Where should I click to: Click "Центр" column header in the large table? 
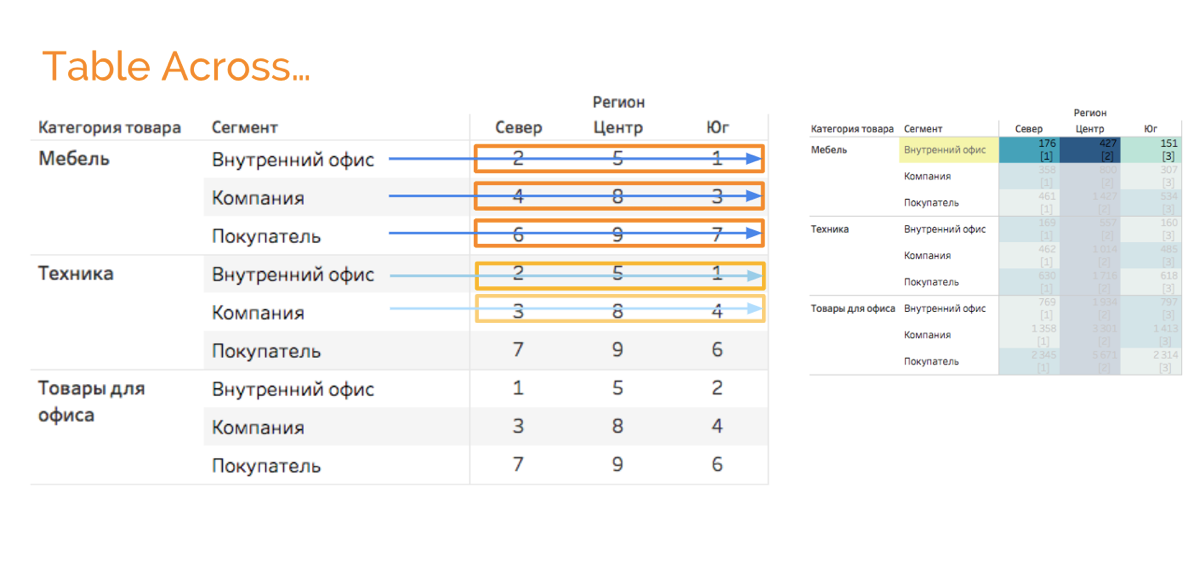tap(618, 127)
